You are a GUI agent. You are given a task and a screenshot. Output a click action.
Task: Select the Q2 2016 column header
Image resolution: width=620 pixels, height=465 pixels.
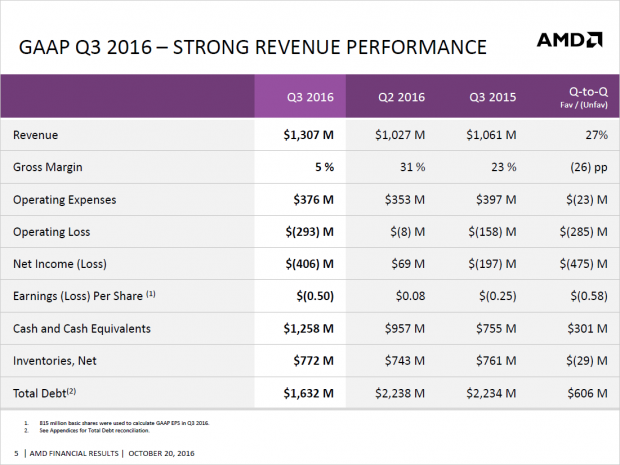(400, 98)
